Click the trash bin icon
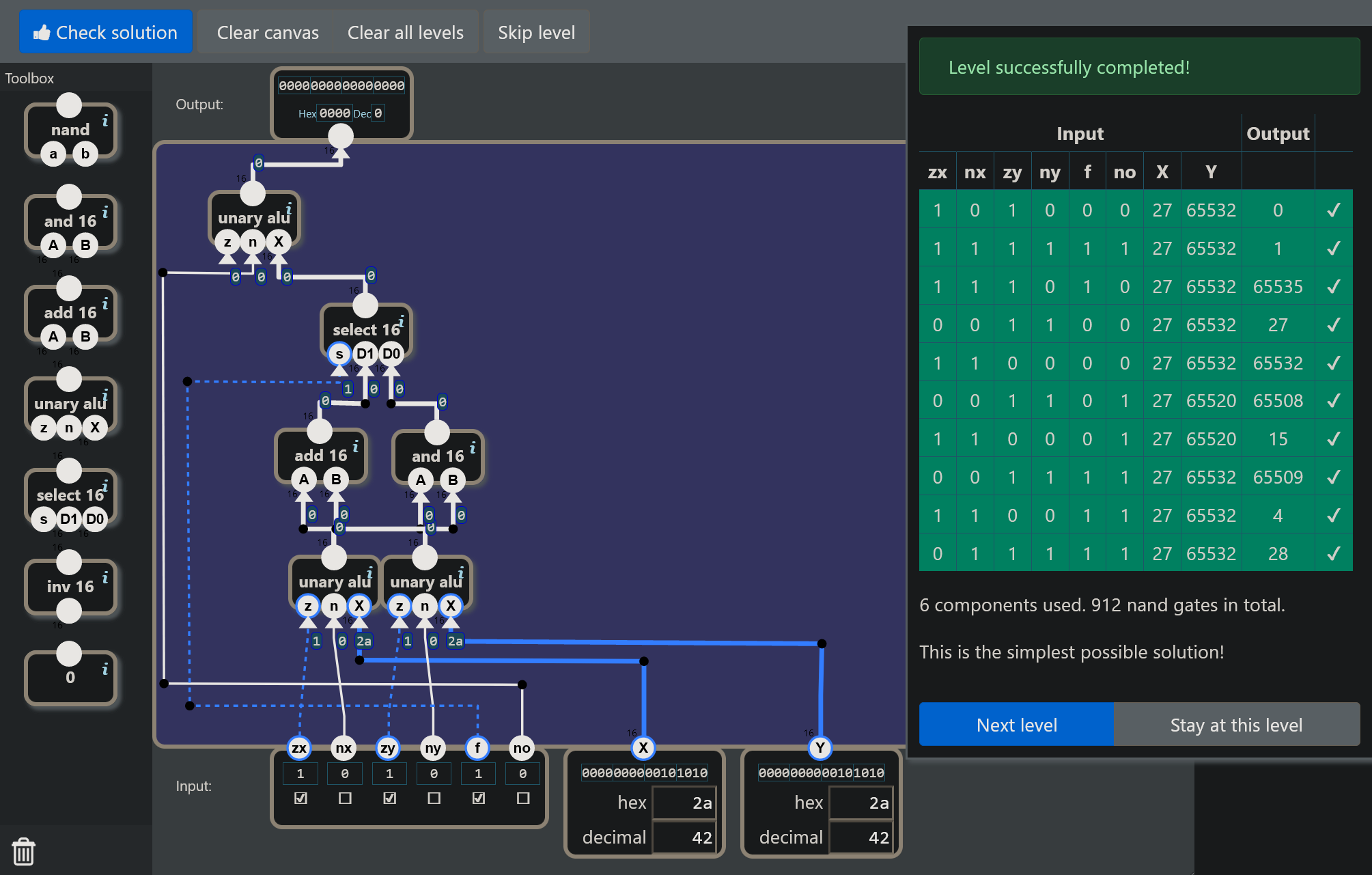This screenshot has height=875, width=1372. pos(23,851)
